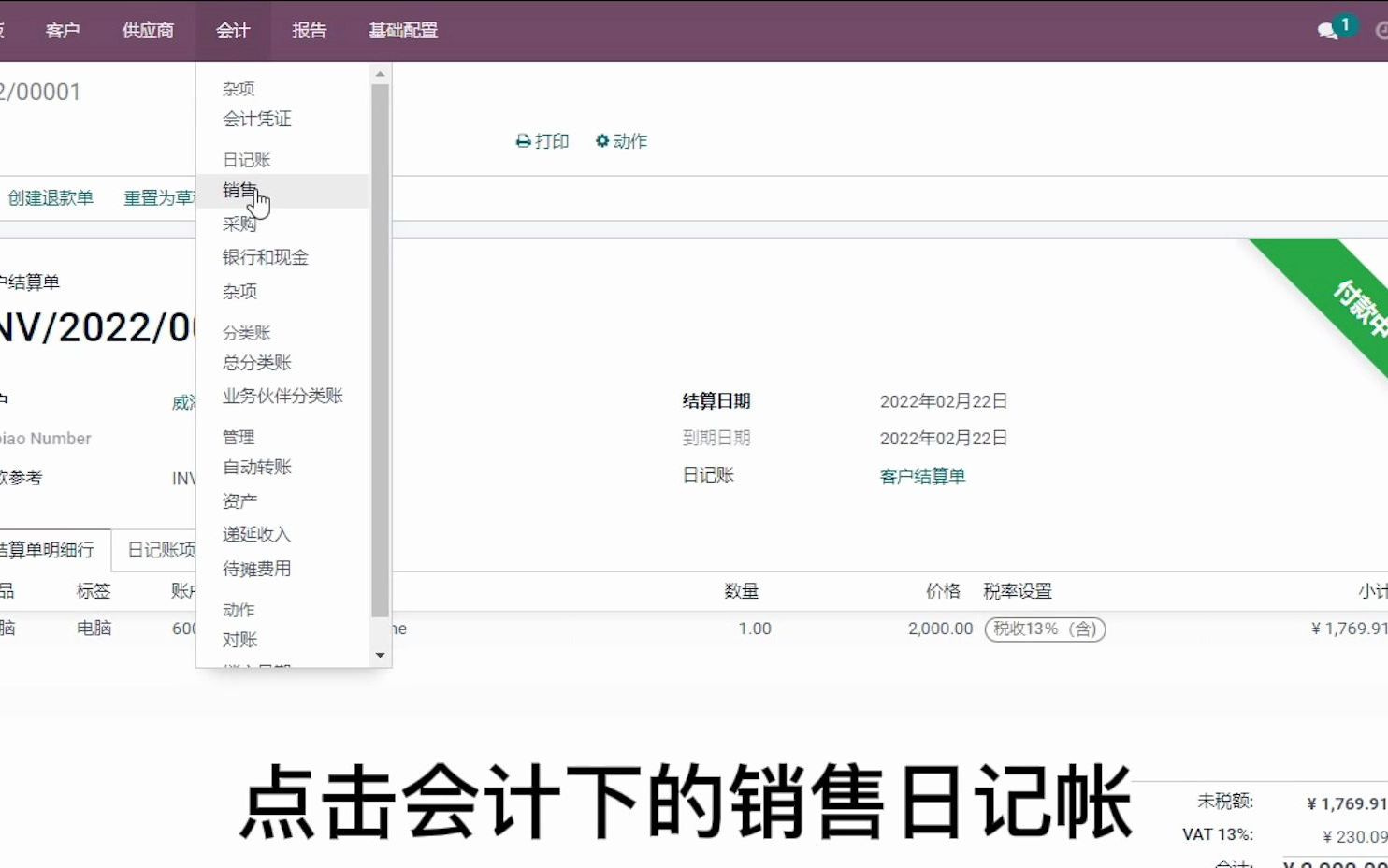Screen dimensions: 1388x868
Task: Open the 报告 menu
Action: click(x=309, y=31)
